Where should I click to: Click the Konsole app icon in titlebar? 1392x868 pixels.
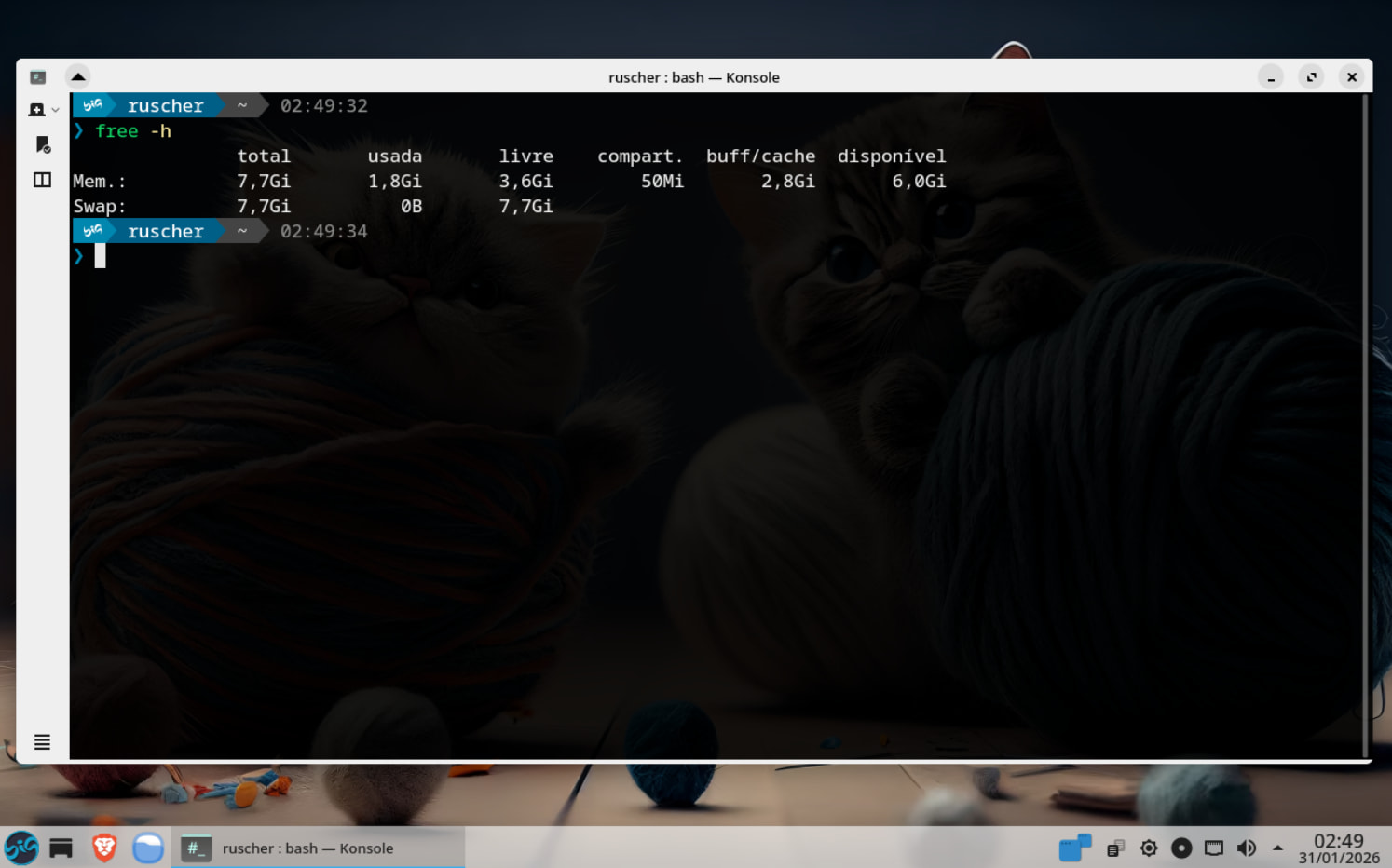point(38,76)
